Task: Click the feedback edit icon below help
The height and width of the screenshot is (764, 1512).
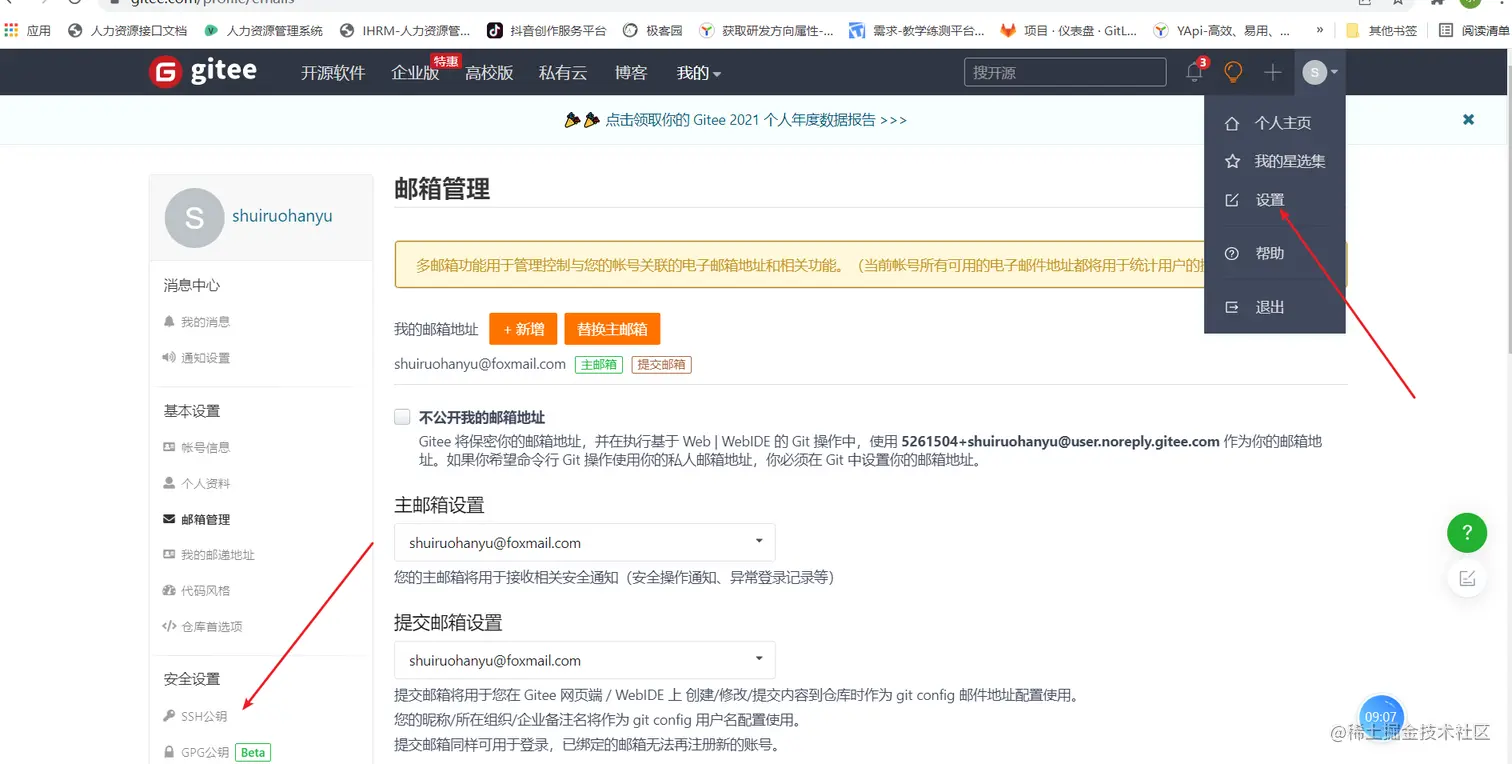Action: 1467,578
